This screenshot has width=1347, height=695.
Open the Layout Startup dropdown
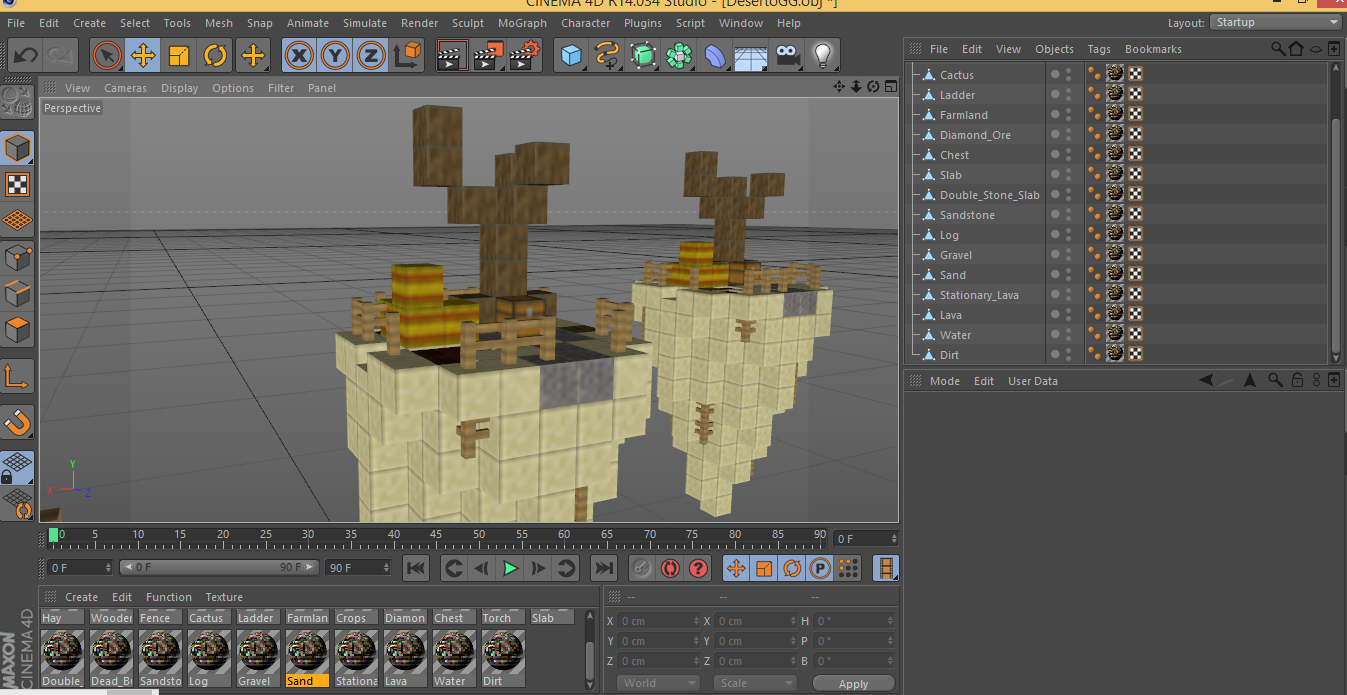coord(1277,22)
